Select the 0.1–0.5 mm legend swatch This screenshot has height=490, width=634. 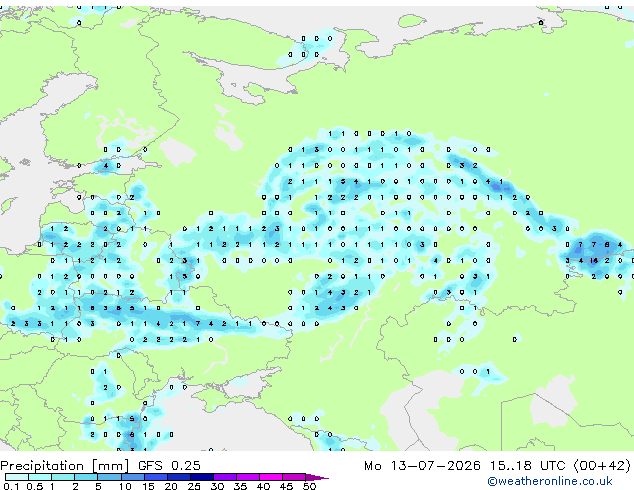(17, 477)
